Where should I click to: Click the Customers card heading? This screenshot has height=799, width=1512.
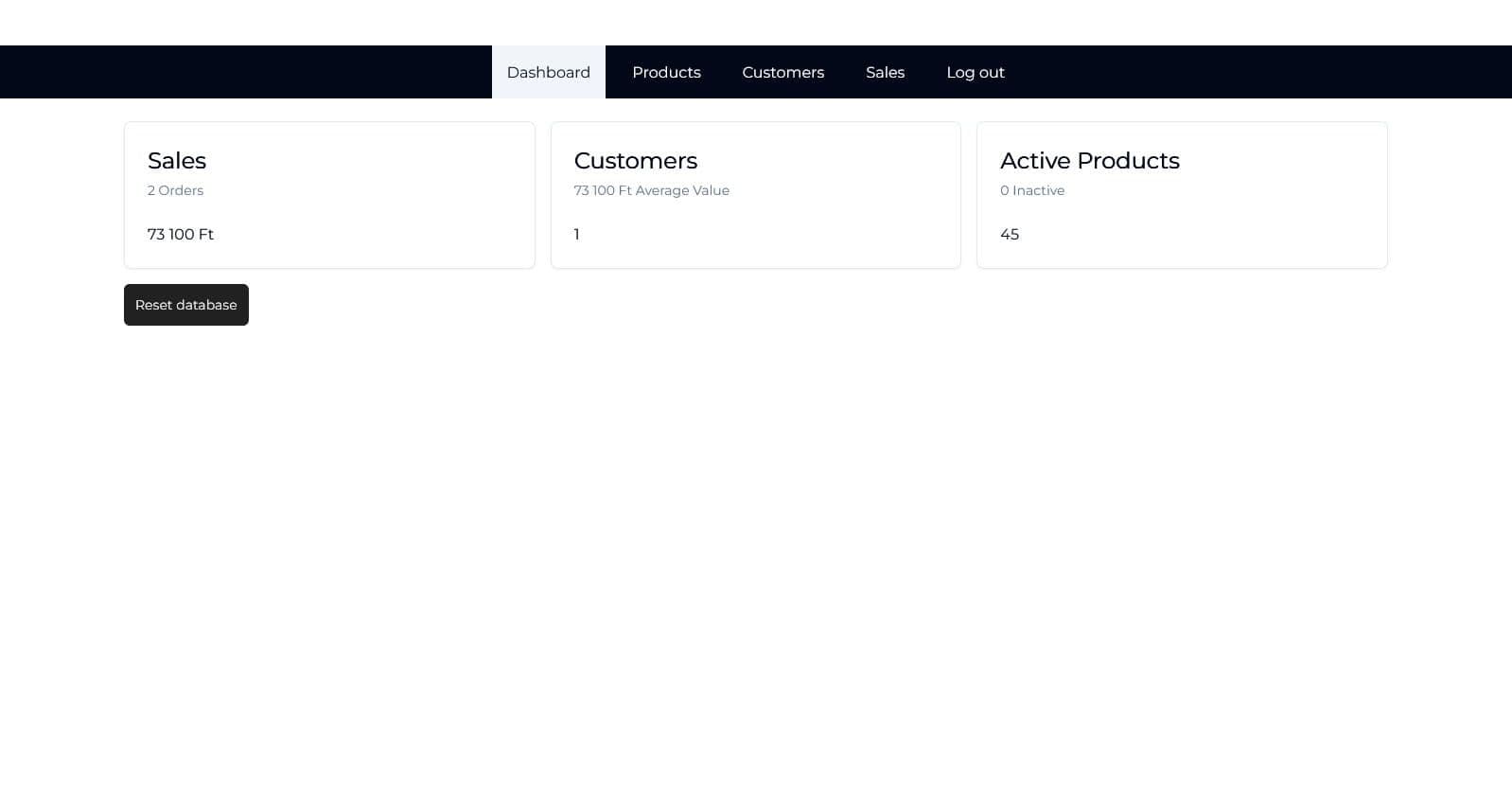(635, 161)
